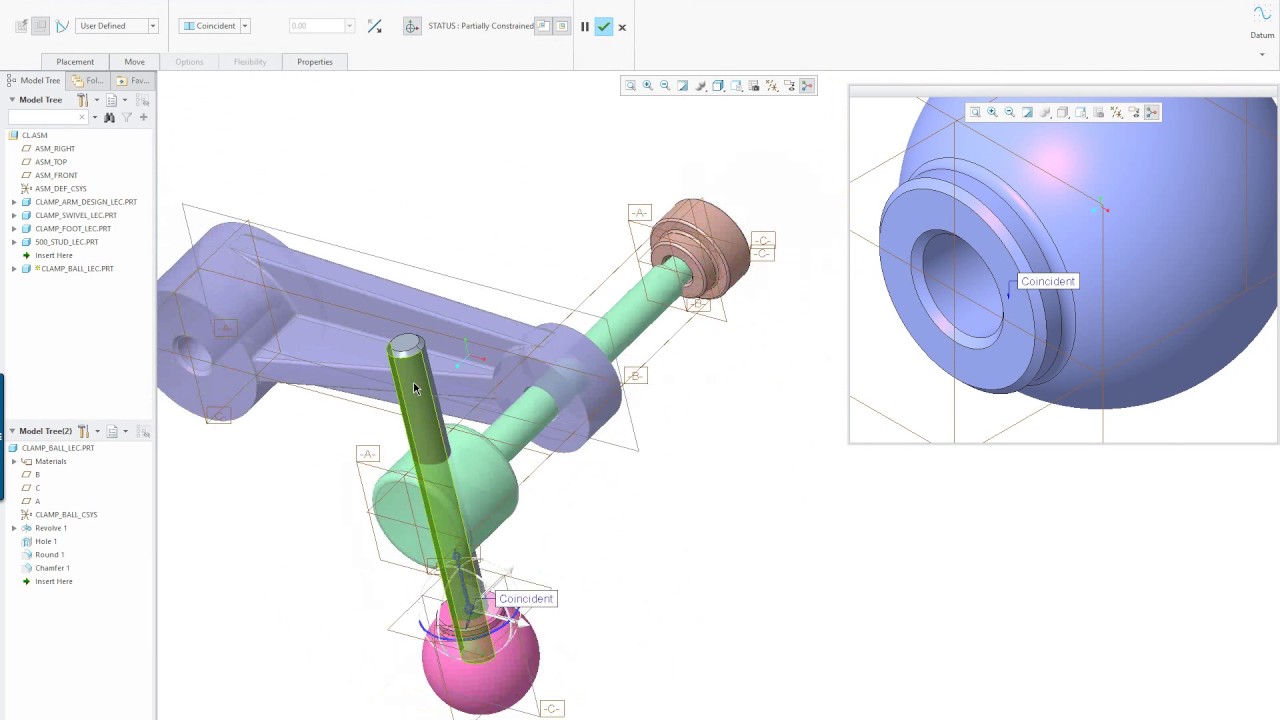Open tree columns/display options icon in Model Tree
The image size is (1280, 720).
pos(112,100)
